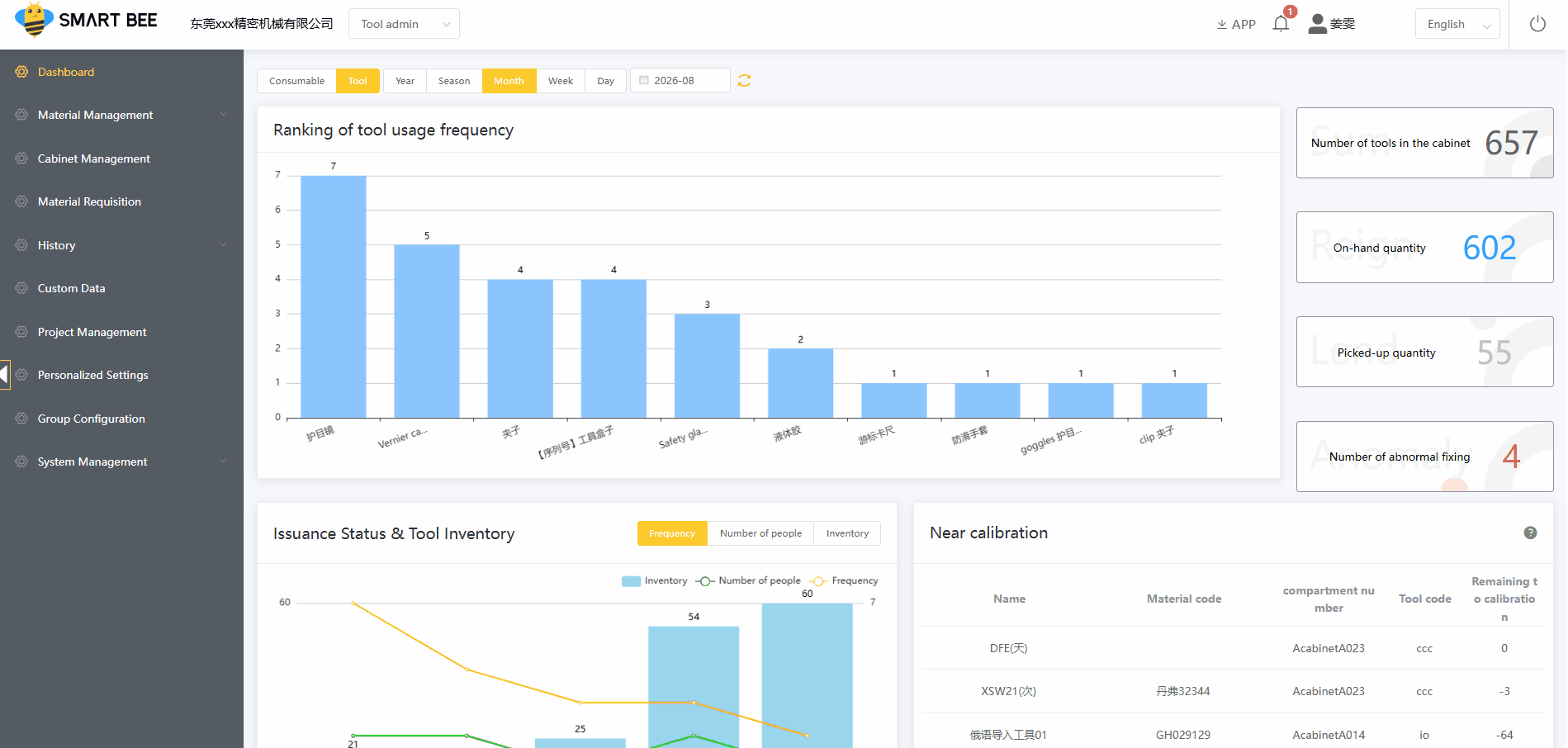Select the Tool view option
The image size is (1568, 748).
(x=358, y=81)
